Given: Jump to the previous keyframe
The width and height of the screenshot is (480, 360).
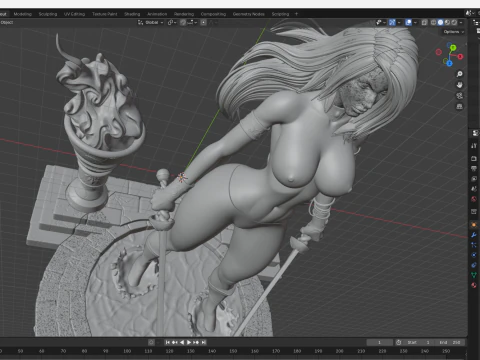Looking at the screenshot, I should point(175,342).
